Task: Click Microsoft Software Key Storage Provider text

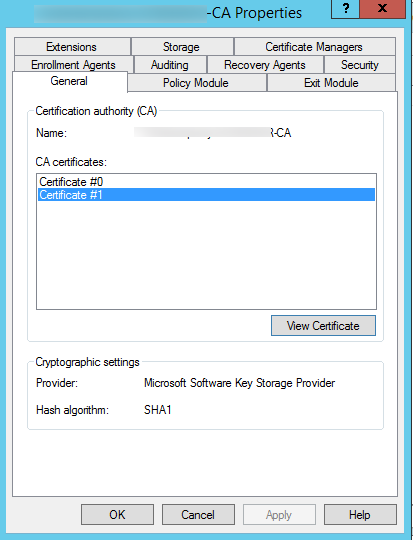Action: [239, 383]
